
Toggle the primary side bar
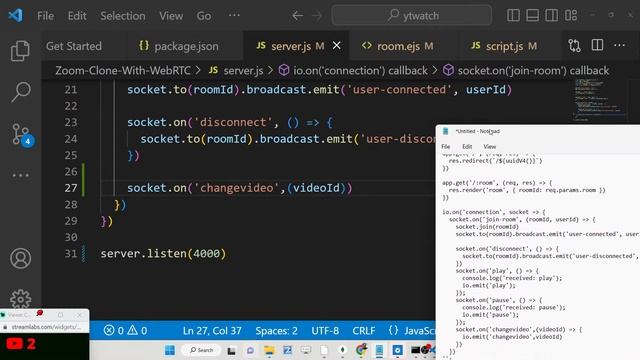coord(513,16)
